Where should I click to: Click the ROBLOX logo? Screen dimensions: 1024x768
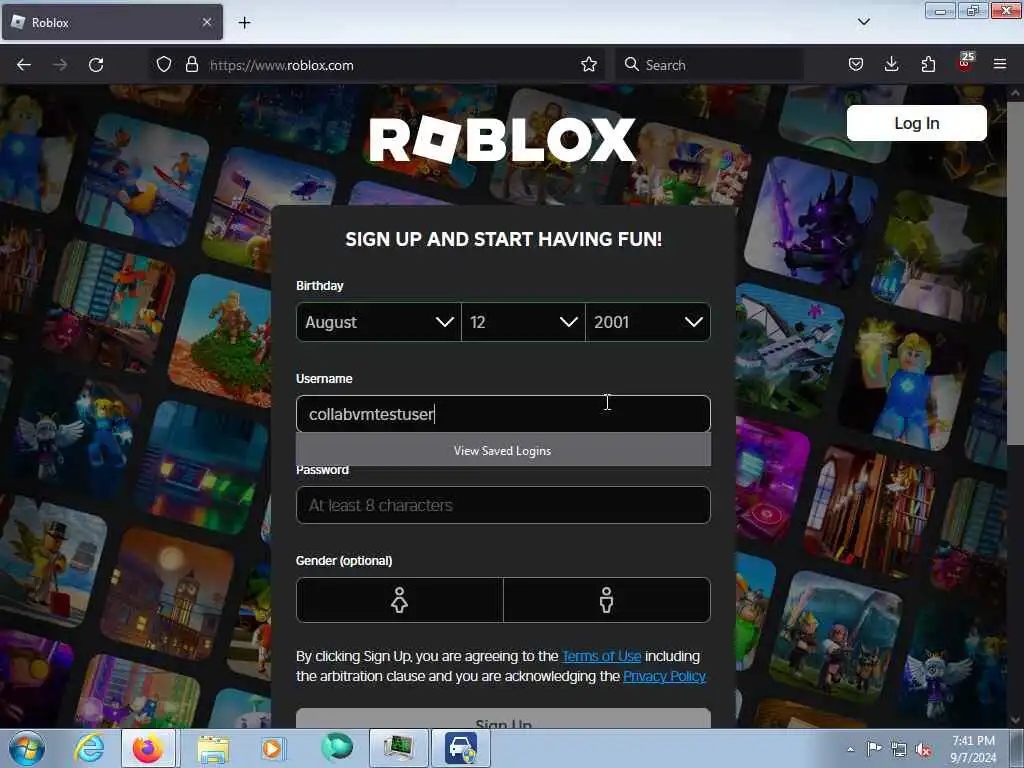[502, 140]
